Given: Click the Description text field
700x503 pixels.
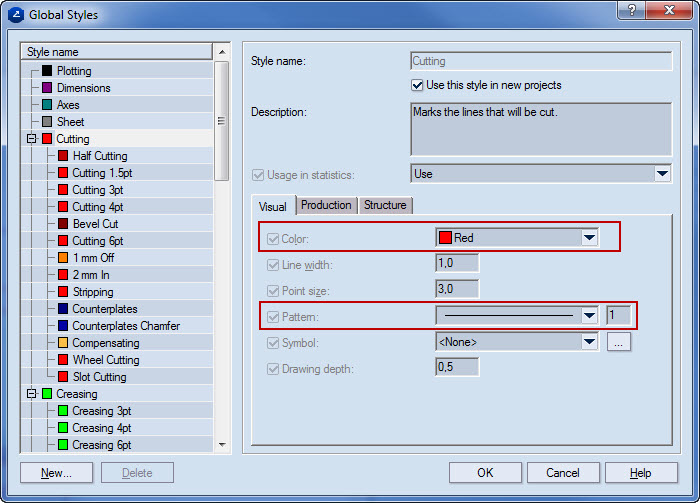Looking at the screenshot, I should coord(541,128).
